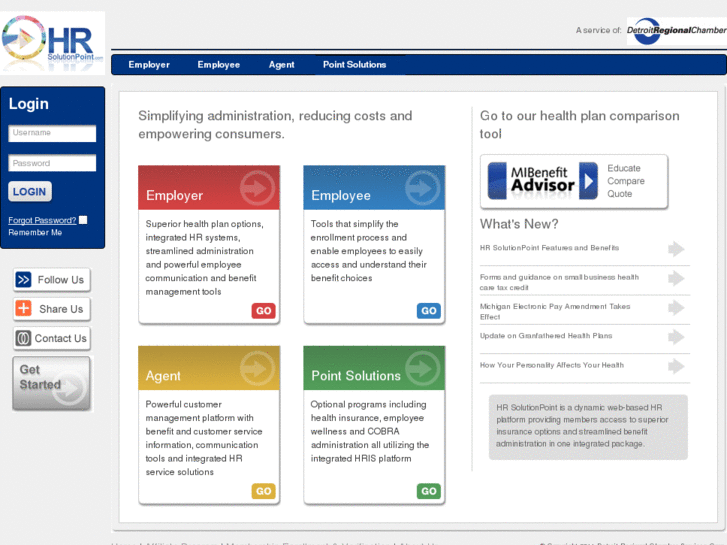
Task: Open the Point Solutions navigation menu
Action: [x=354, y=64]
